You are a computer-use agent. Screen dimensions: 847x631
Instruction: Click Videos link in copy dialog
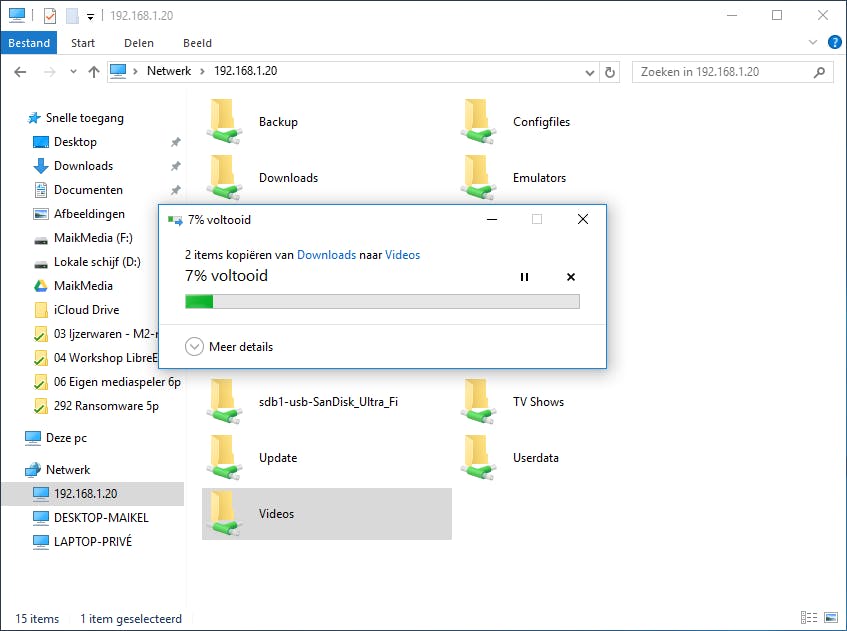coord(402,255)
